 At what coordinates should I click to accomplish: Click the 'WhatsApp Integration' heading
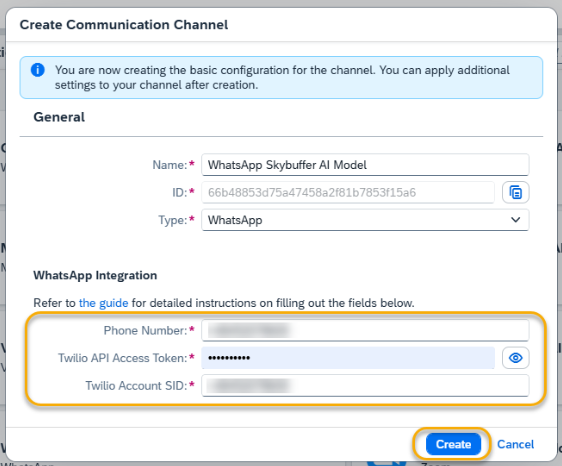click(x=95, y=275)
